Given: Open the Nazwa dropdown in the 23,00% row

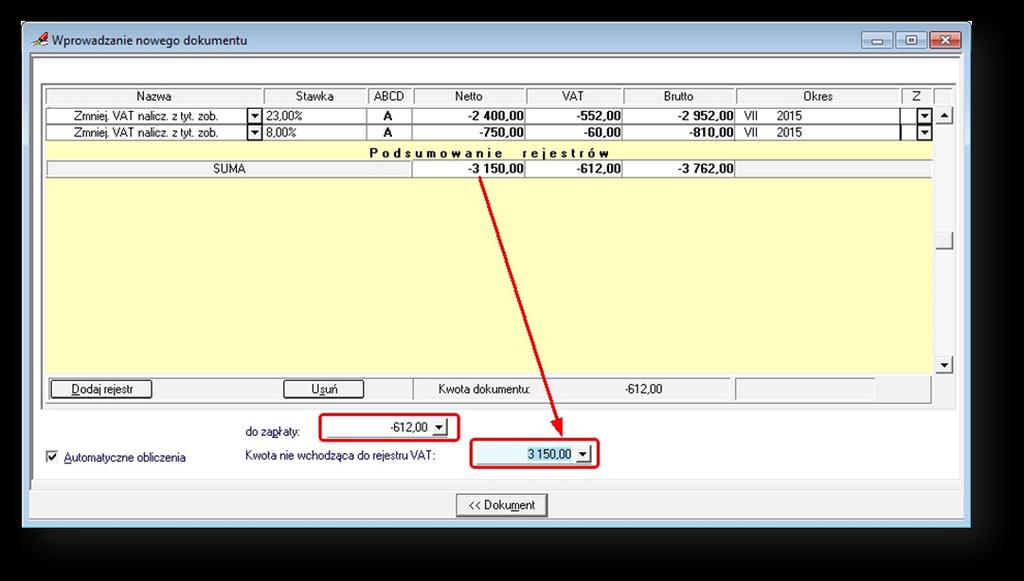Looking at the screenshot, I should pyautogui.click(x=255, y=116).
